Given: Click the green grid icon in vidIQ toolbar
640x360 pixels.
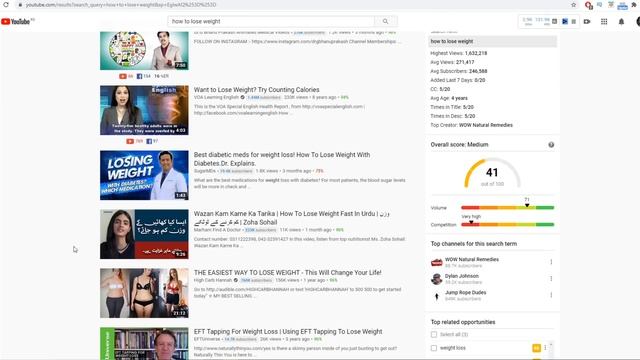Looking at the screenshot, I should (574, 21).
